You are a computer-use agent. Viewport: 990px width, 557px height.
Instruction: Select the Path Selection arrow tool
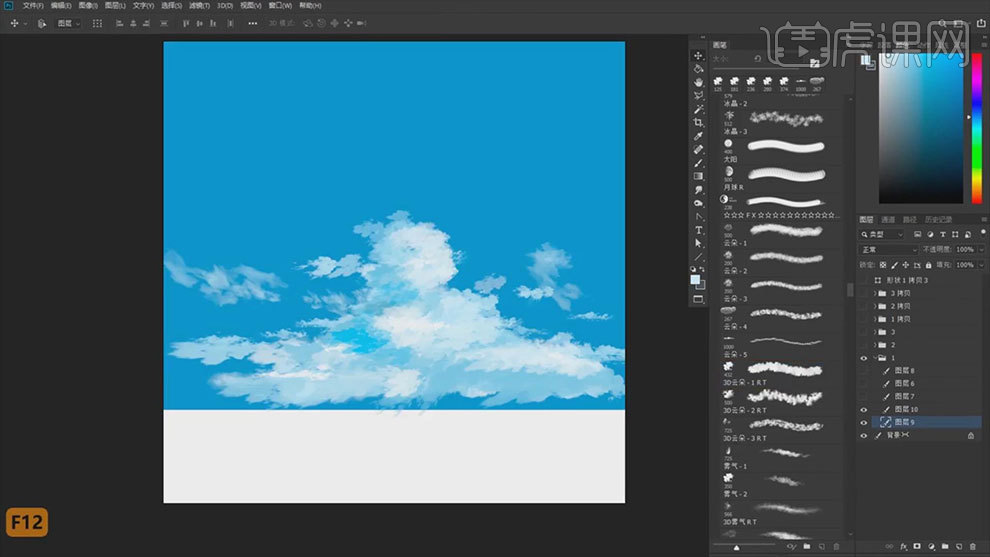[698, 243]
